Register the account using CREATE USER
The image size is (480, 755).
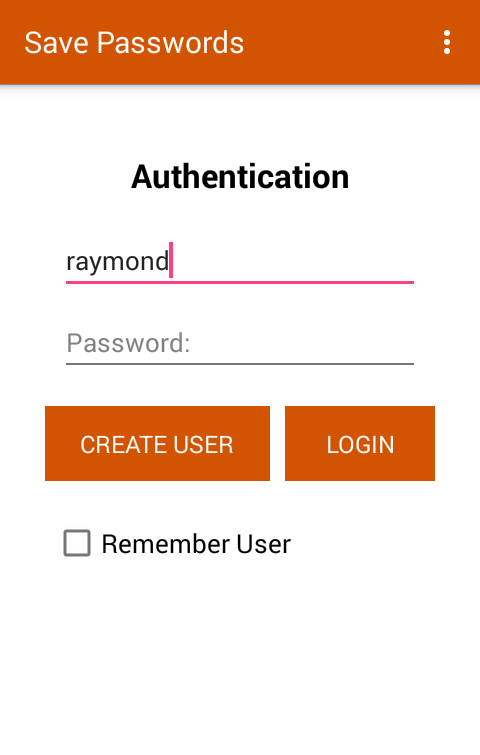pyautogui.click(x=157, y=443)
